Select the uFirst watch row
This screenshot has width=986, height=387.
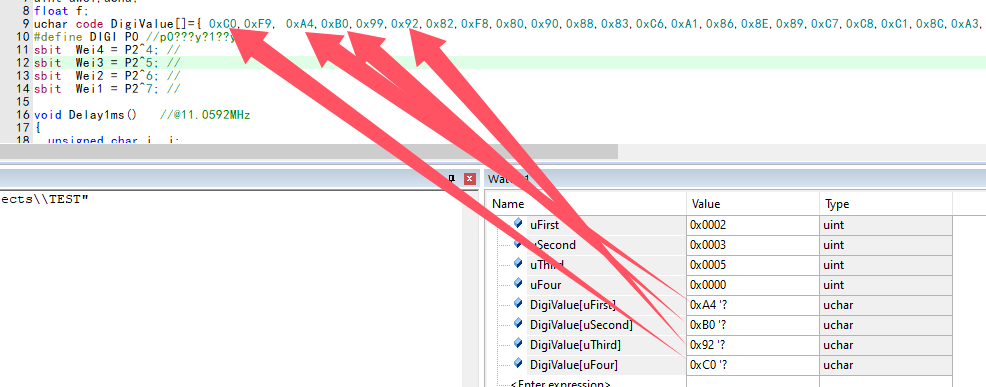(719, 225)
